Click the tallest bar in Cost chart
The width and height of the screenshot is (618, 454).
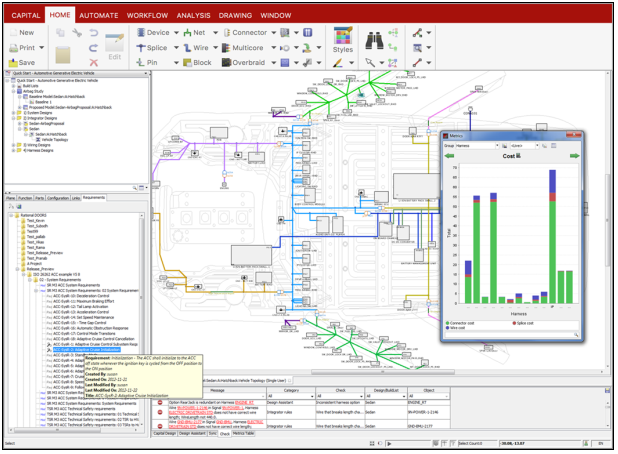click(552, 236)
